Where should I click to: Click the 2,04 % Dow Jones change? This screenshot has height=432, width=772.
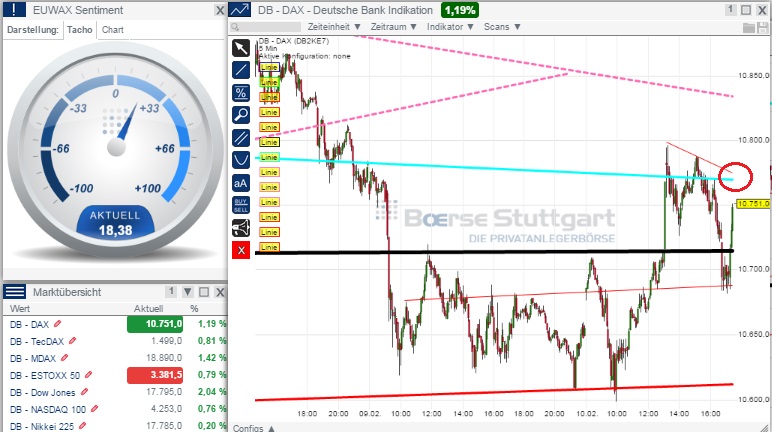tap(212, 392)
